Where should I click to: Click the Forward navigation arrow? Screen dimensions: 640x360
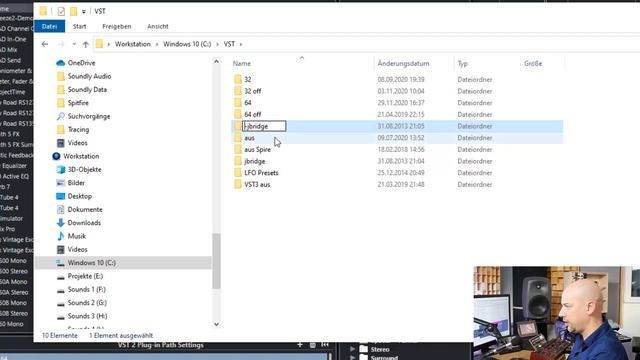(61, 44)
